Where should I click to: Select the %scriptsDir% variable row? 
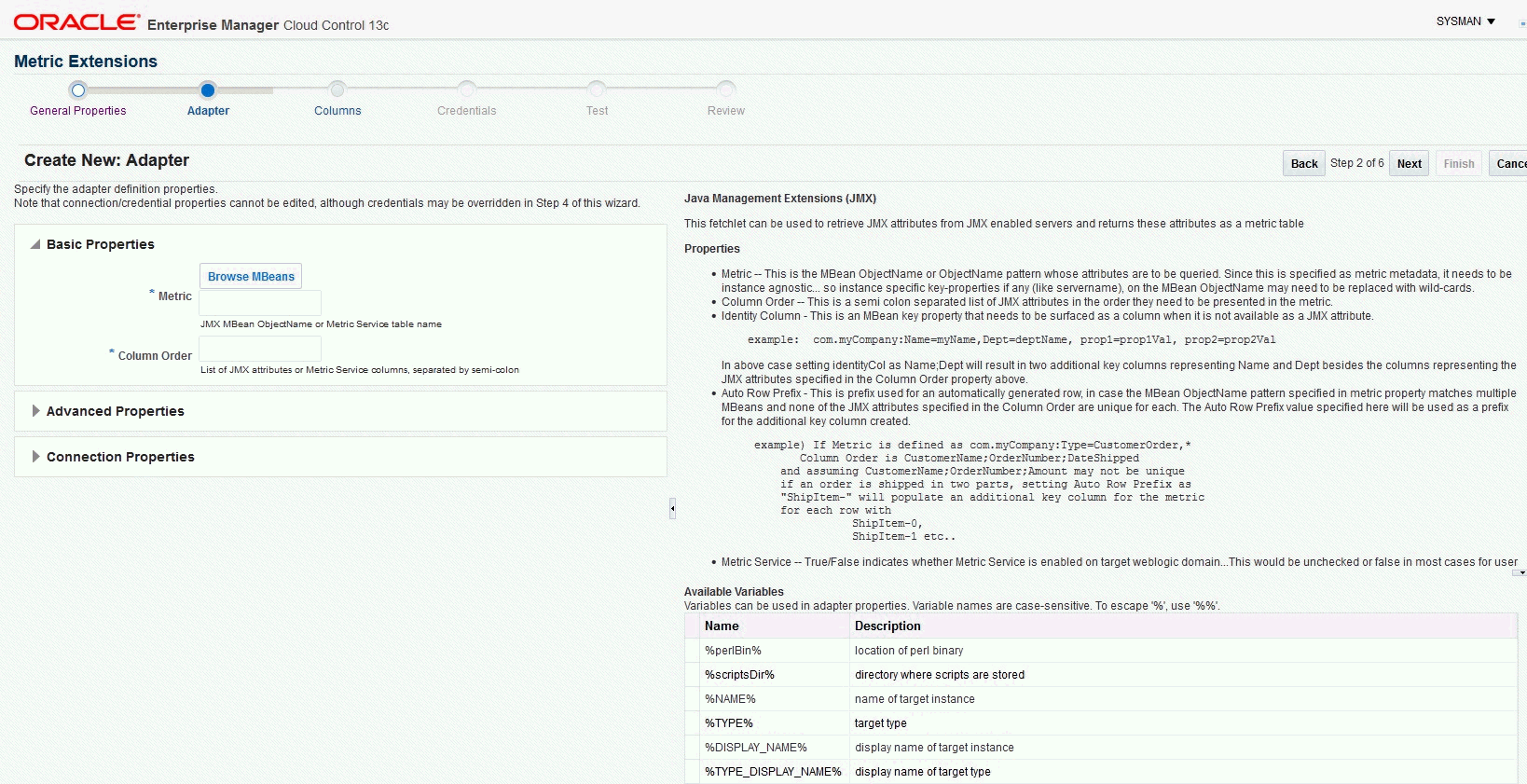(1101, 675)
